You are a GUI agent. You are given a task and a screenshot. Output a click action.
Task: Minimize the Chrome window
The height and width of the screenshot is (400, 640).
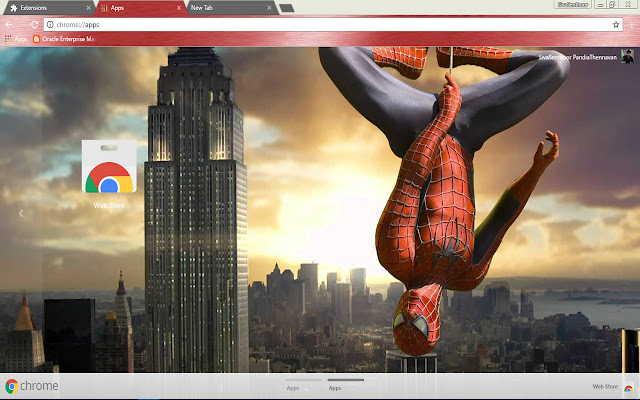600,4
